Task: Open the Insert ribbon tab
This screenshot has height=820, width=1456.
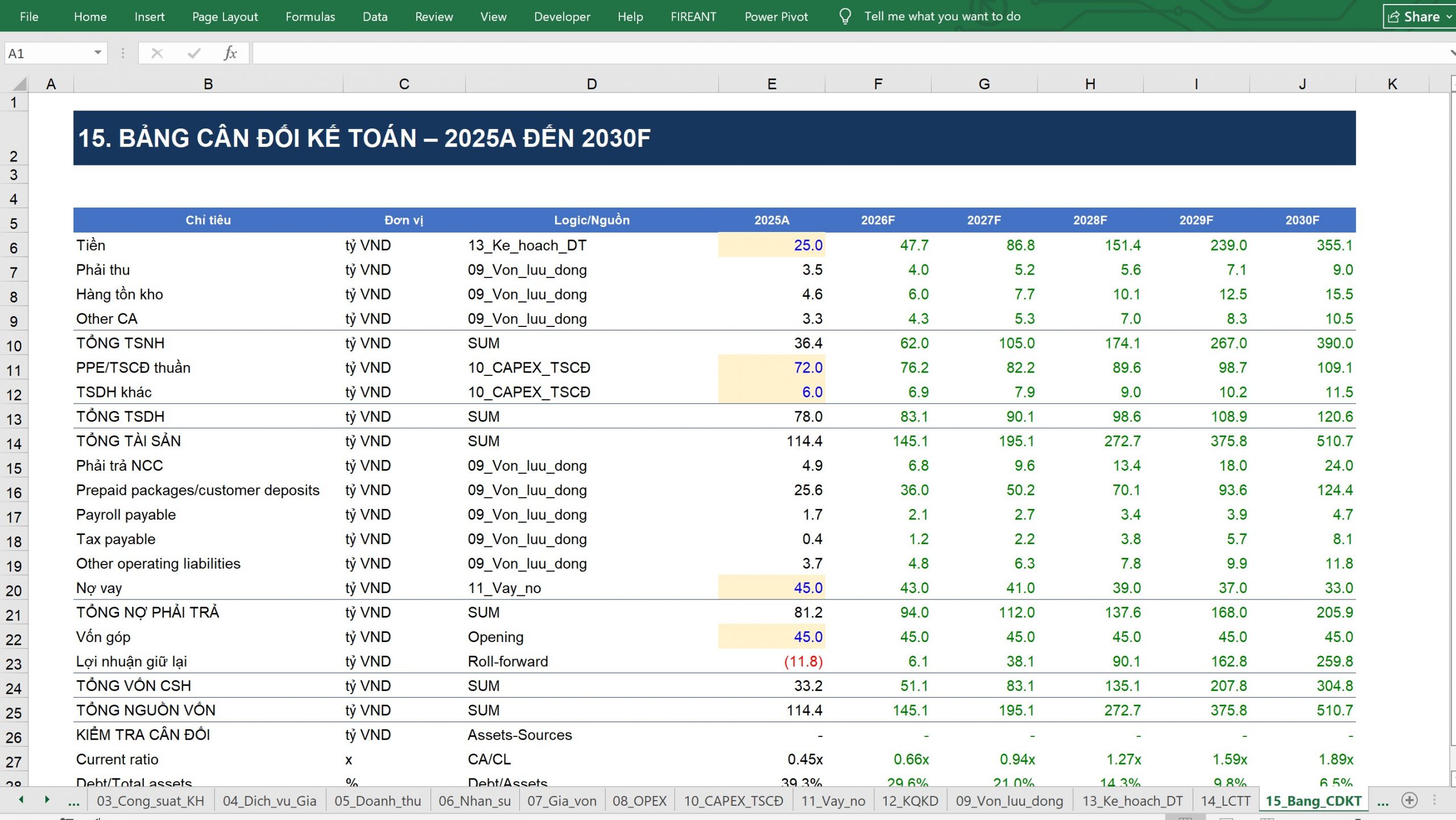Action: [x=150, y=16]
